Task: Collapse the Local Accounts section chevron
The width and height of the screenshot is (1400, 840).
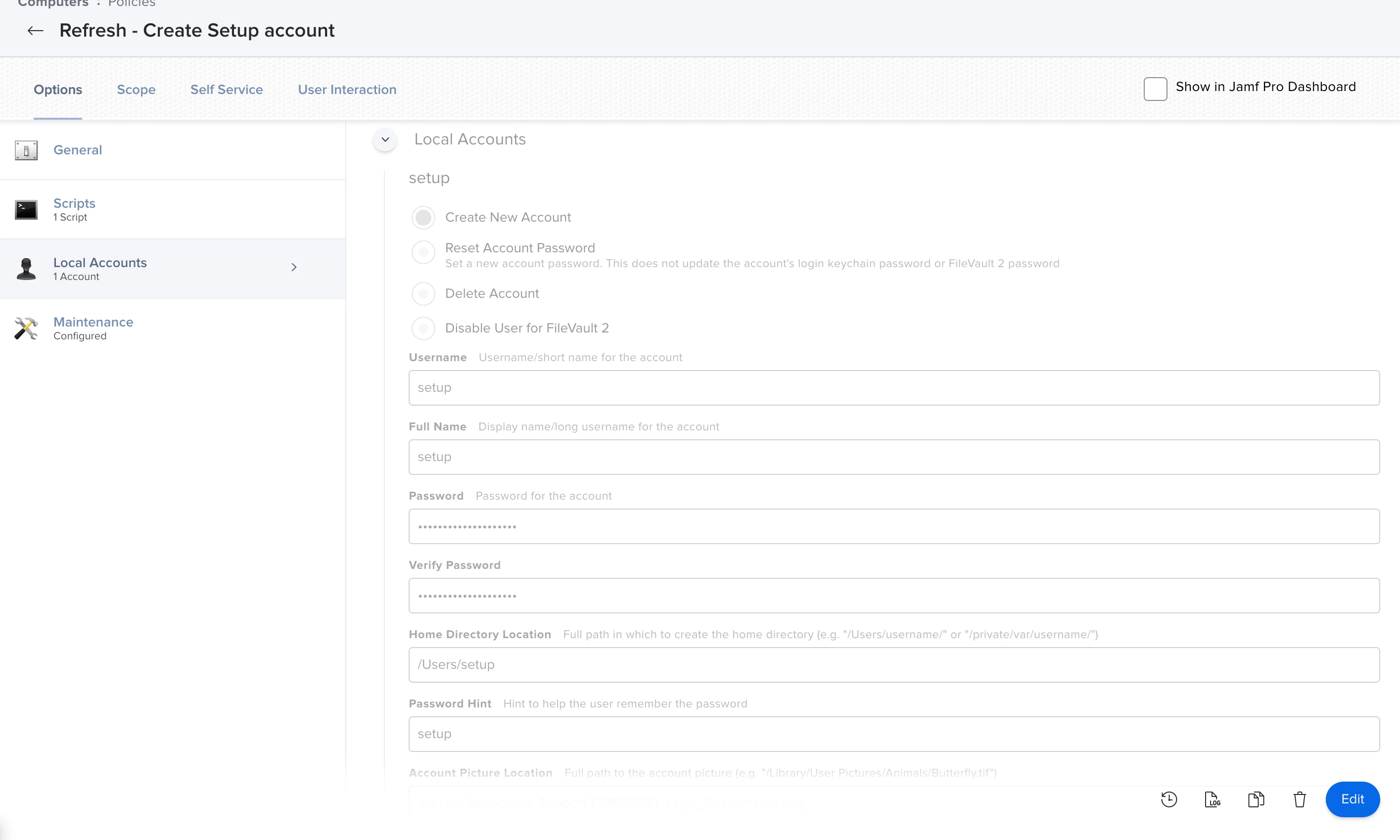Action: (x=385, y=139)
